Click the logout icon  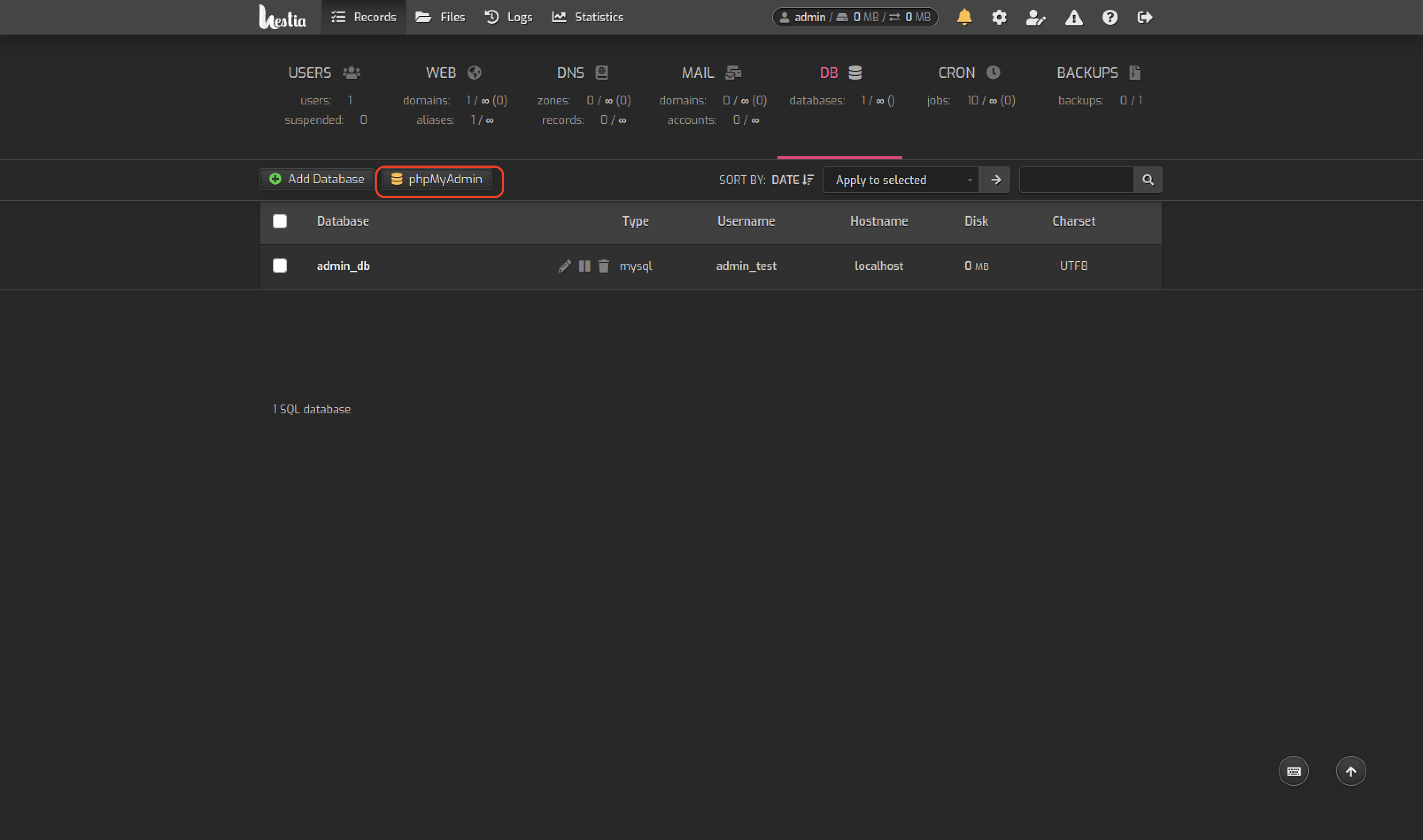coord(1145,17)
